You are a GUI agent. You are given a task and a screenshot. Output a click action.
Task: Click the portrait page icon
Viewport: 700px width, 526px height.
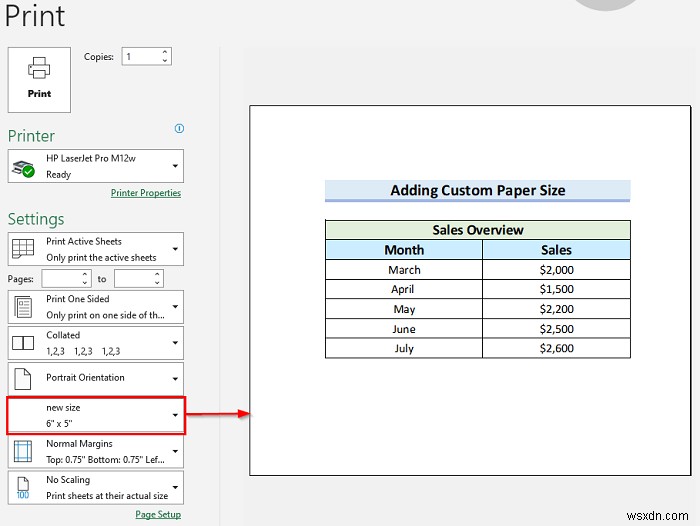point(23,379)
